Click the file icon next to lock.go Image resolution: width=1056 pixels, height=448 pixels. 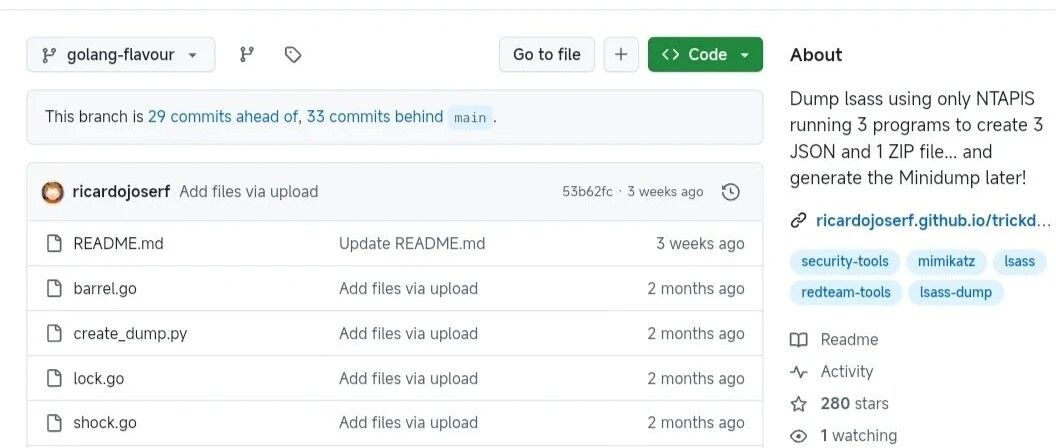[x=54, y=379]
